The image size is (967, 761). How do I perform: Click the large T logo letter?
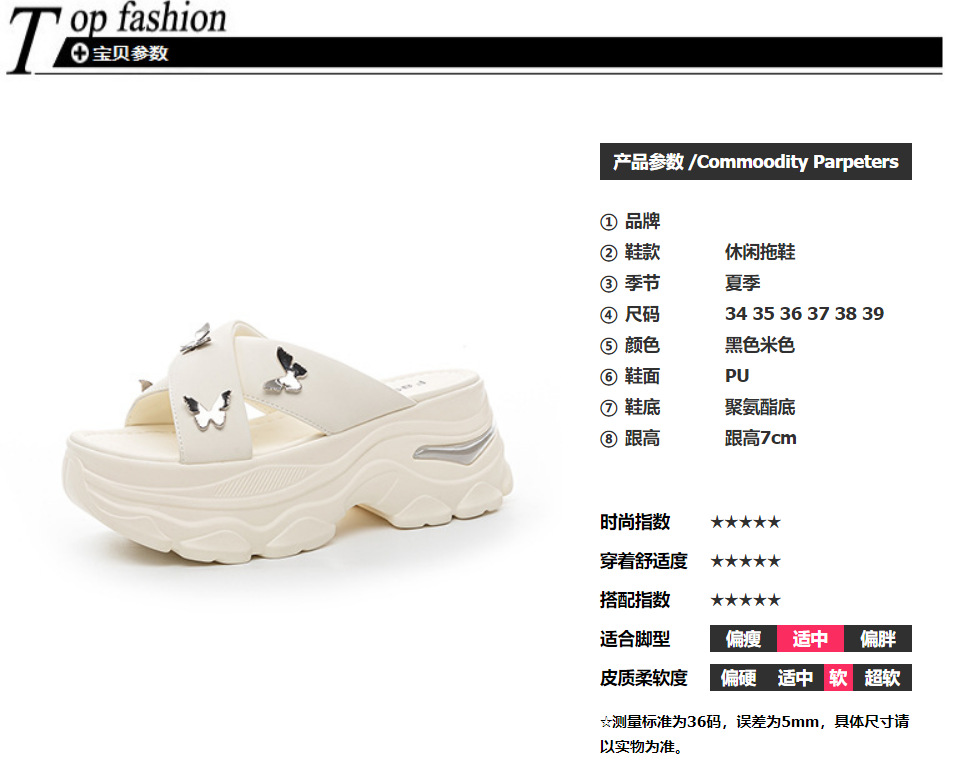[x=33, y=40]
